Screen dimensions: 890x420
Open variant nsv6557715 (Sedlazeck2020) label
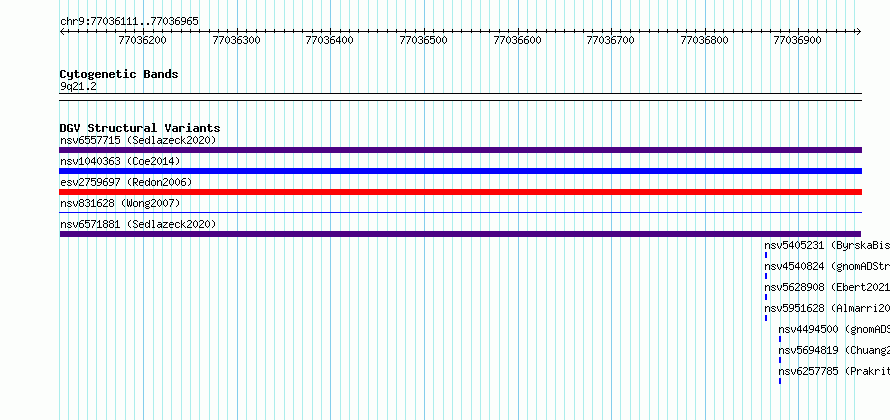[138, 140]
